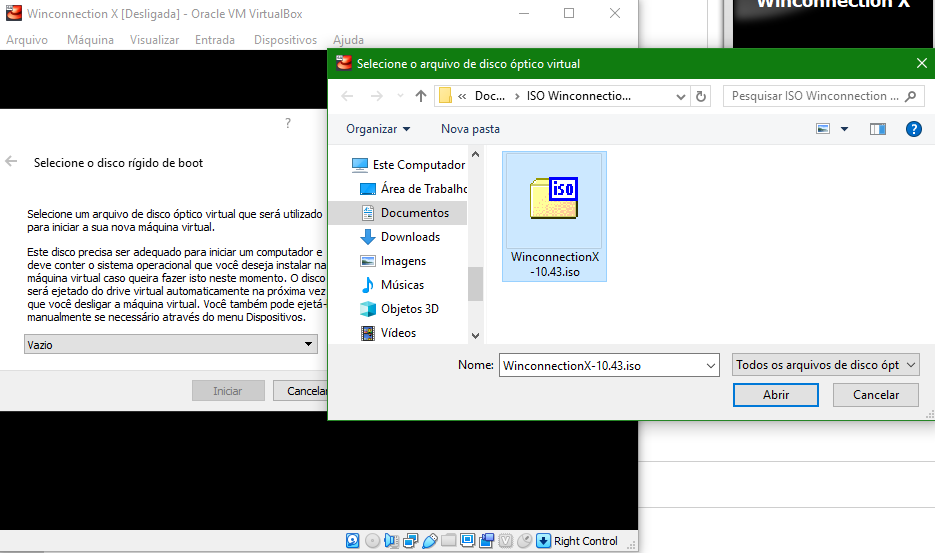The height and width of the screenshot is (553, 935).
Task: Open file dialog help
Action: pyautogui.click(x=914, y=129)
